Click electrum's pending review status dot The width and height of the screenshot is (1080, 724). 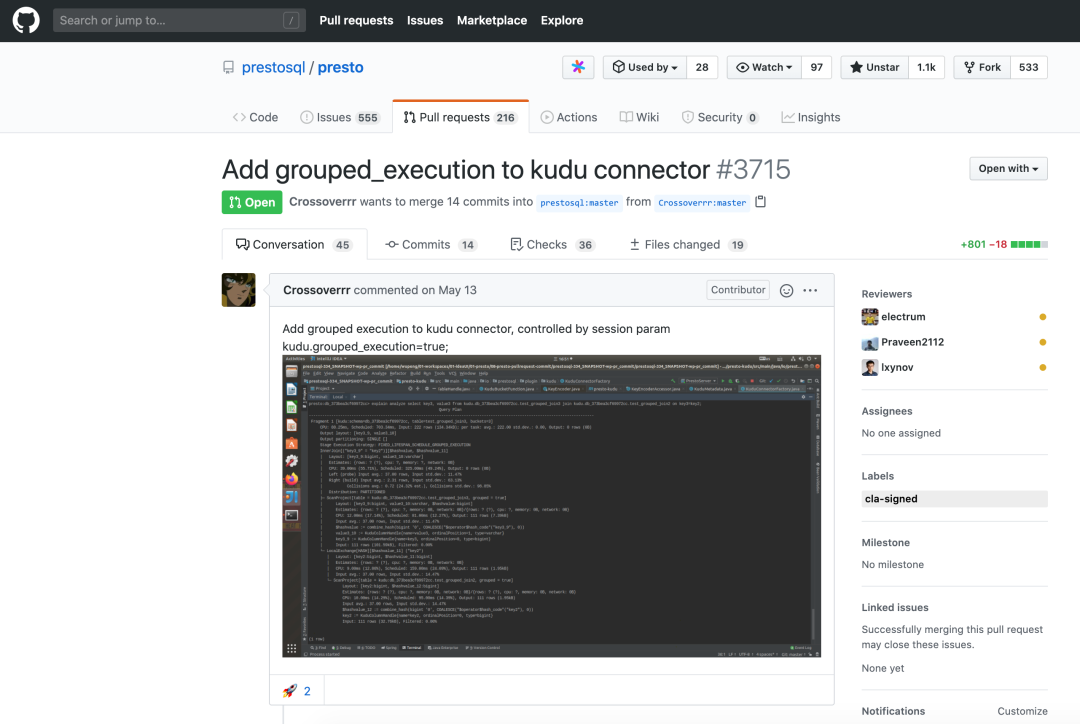1043,317
